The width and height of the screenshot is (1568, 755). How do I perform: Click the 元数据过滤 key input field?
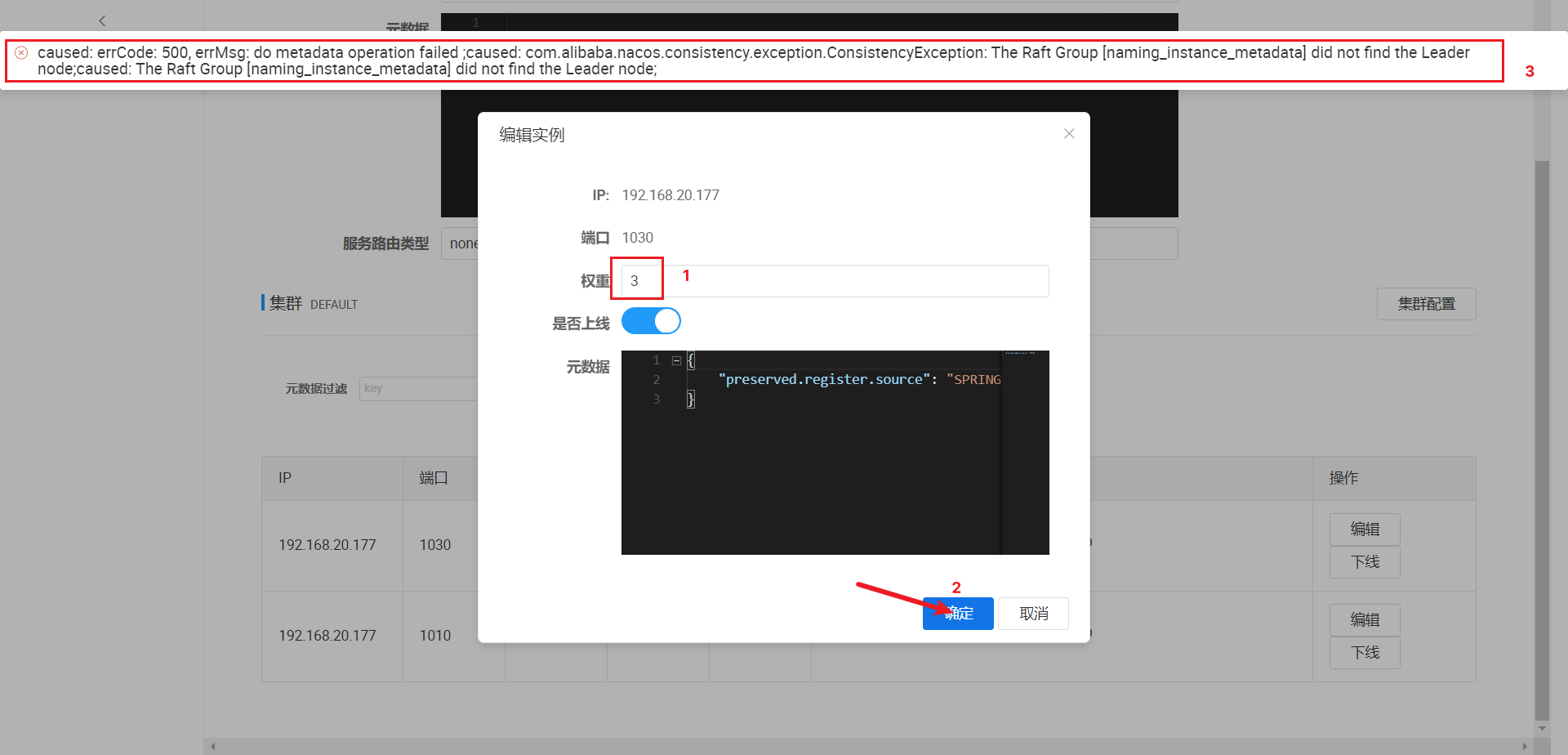[x=418, y=388]
